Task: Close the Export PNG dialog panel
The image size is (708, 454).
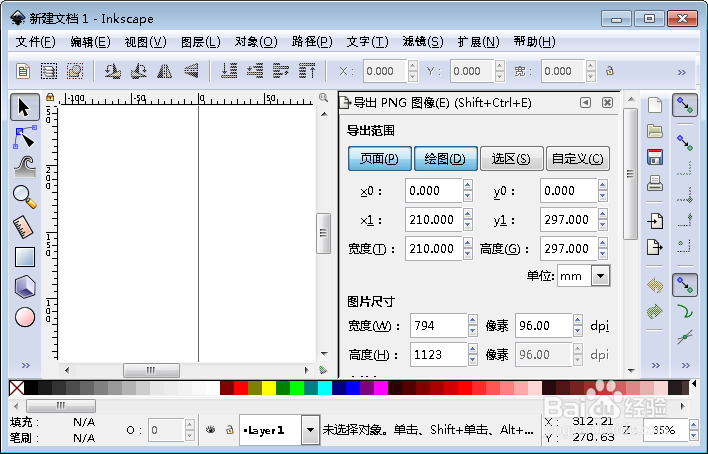Action: (607, 103)
